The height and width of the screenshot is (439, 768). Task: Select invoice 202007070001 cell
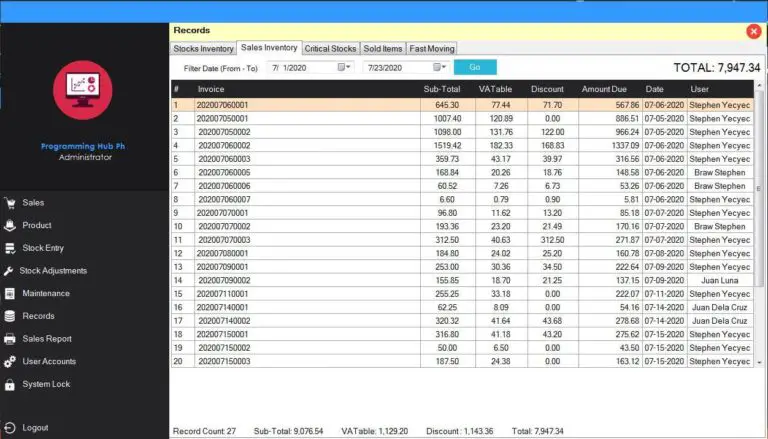coord(307,213)
